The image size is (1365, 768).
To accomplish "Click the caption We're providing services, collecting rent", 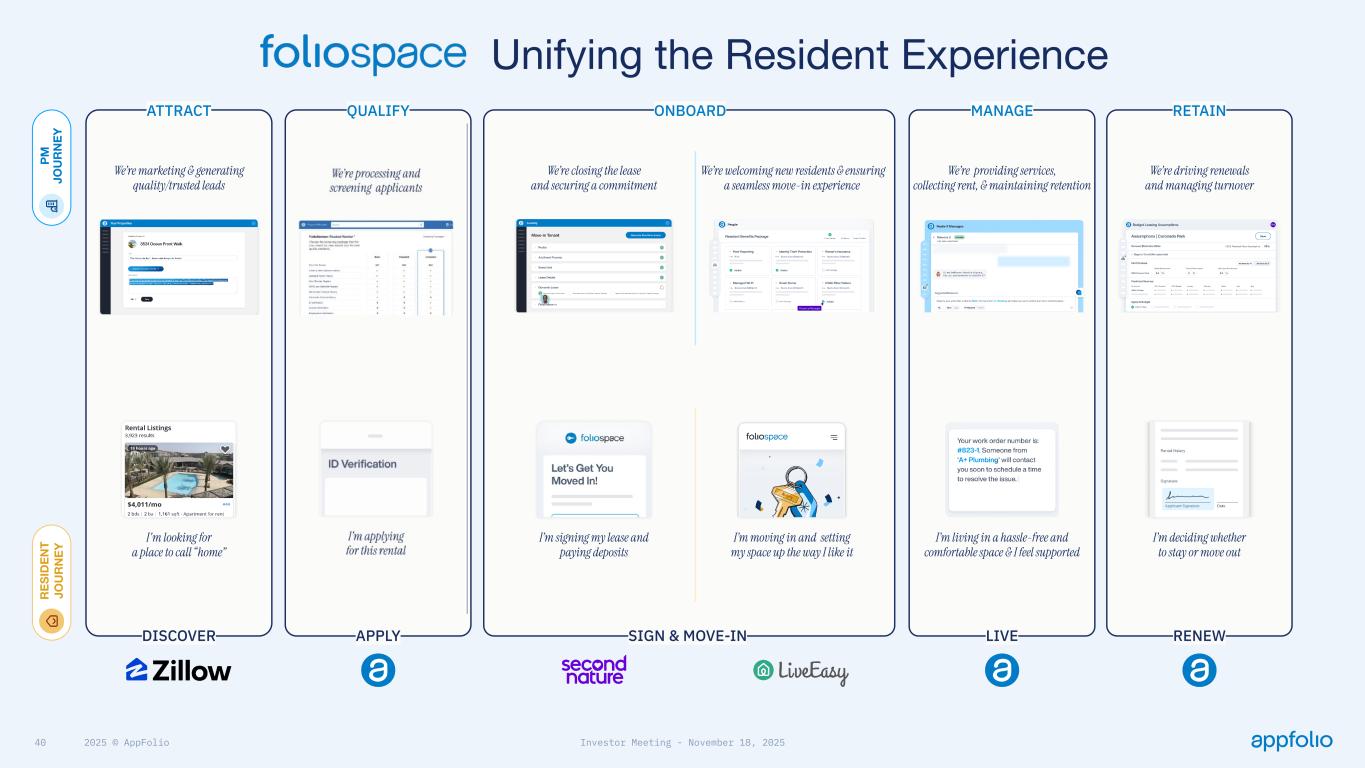I will click(x=1002, y=178).
